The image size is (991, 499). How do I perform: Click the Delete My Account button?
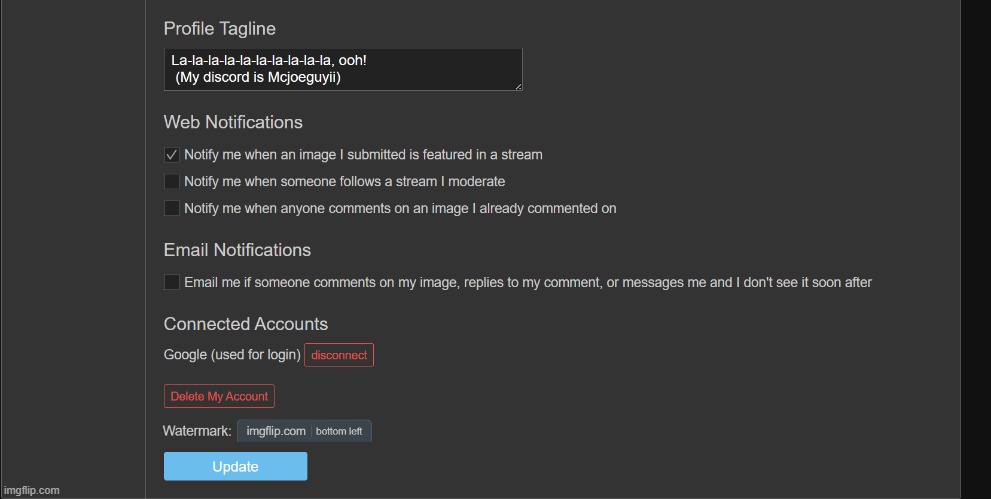(x=219, y=397)
